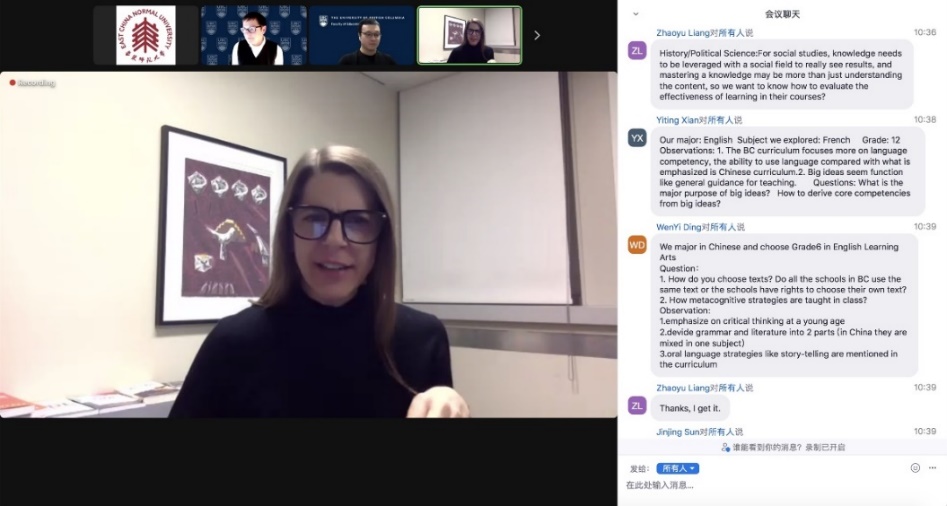
Task: Click sender name Yiting Xian
Action: click(x=678, y=120)
